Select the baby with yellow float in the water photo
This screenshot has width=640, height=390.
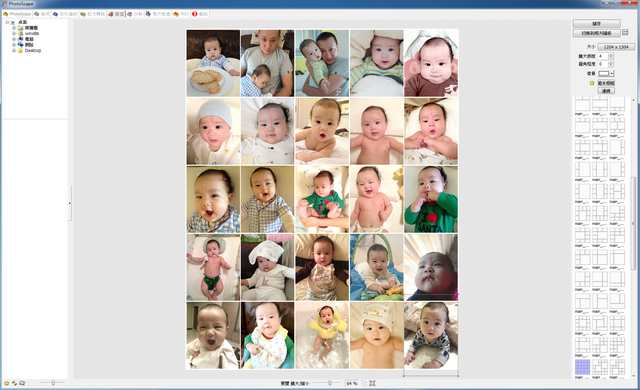click(322, 335)
